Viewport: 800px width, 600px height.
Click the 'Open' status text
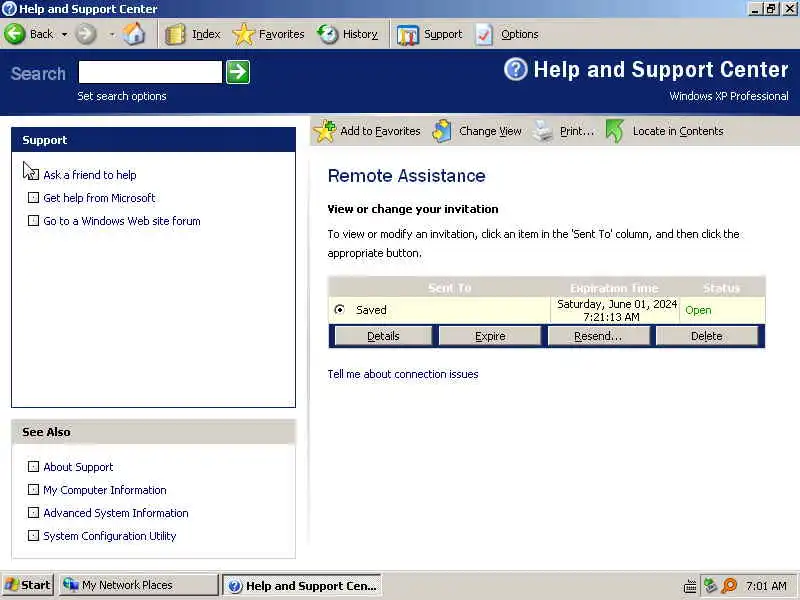point(698,310)
